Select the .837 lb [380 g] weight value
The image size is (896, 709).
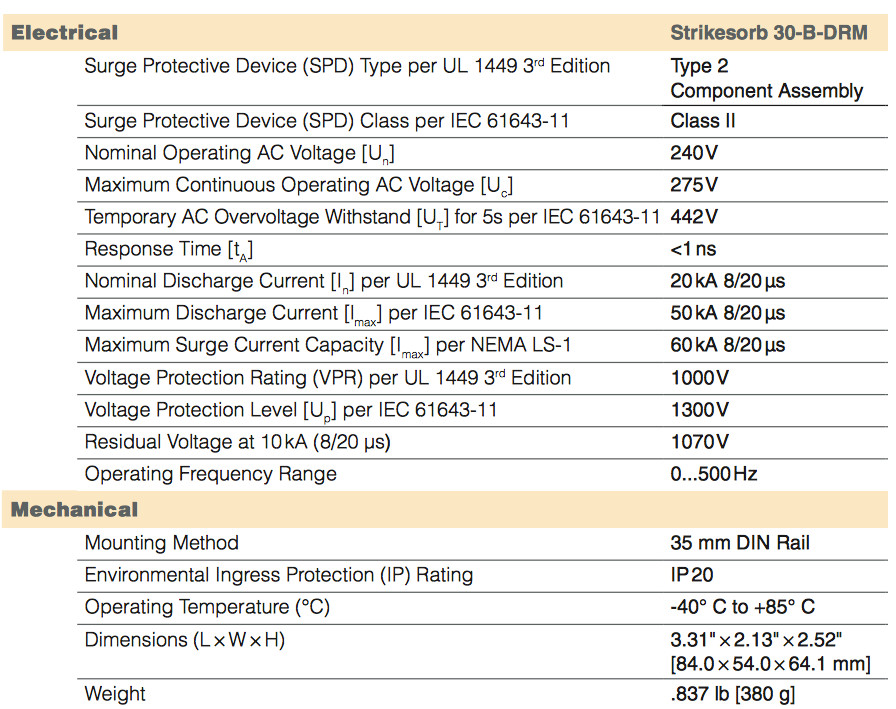pos(733,694)
